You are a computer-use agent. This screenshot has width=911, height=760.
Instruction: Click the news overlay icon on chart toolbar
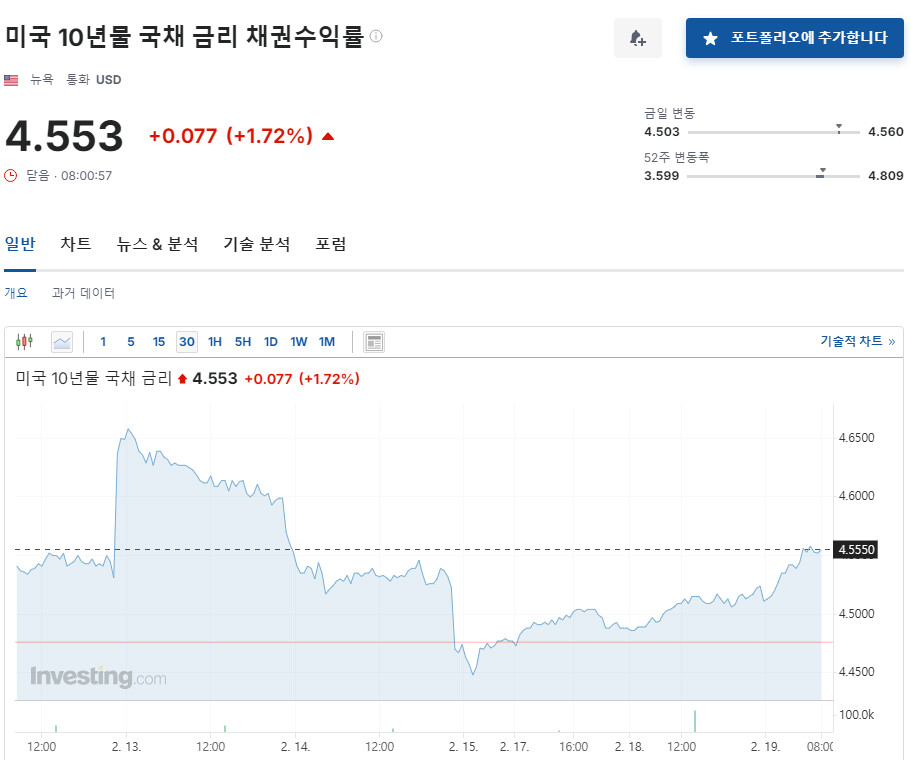point(374,342)
